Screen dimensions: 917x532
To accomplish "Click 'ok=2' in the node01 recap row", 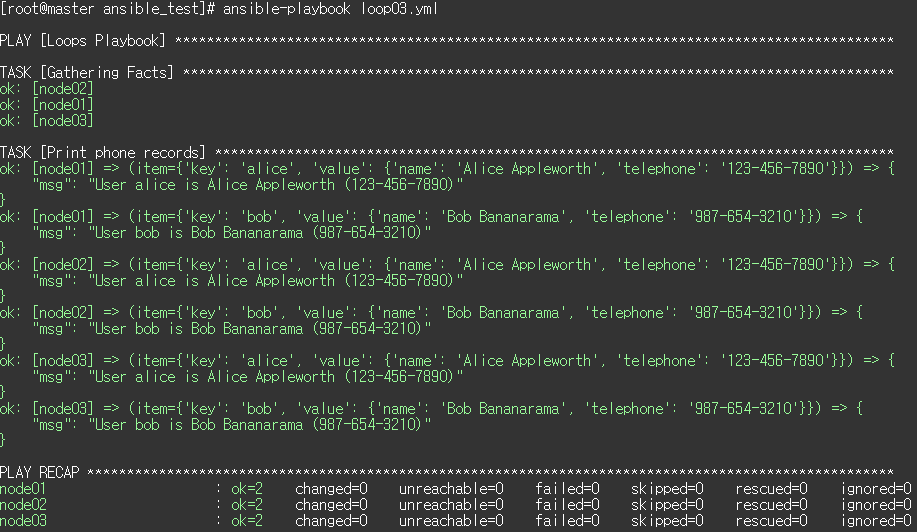I will point(247,488).
